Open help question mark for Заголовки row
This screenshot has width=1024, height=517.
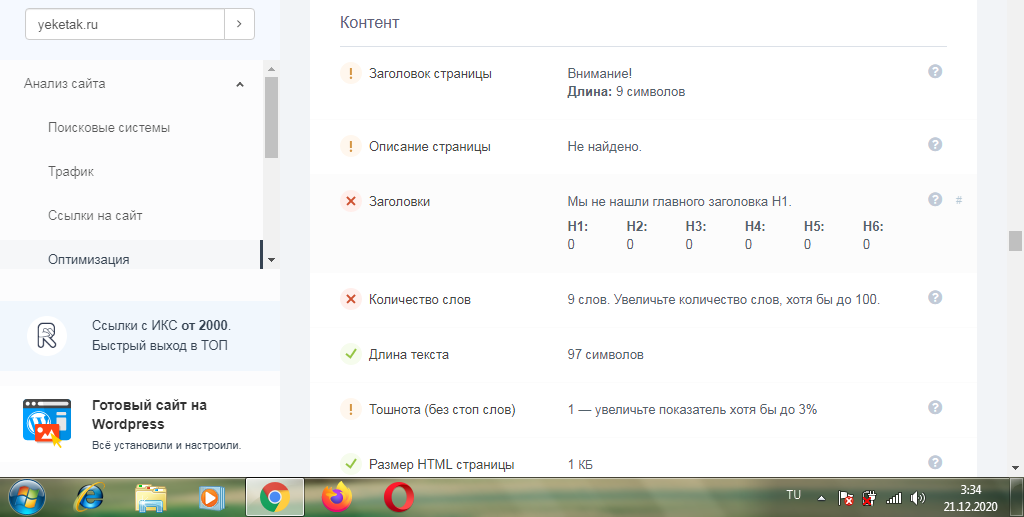935,199
